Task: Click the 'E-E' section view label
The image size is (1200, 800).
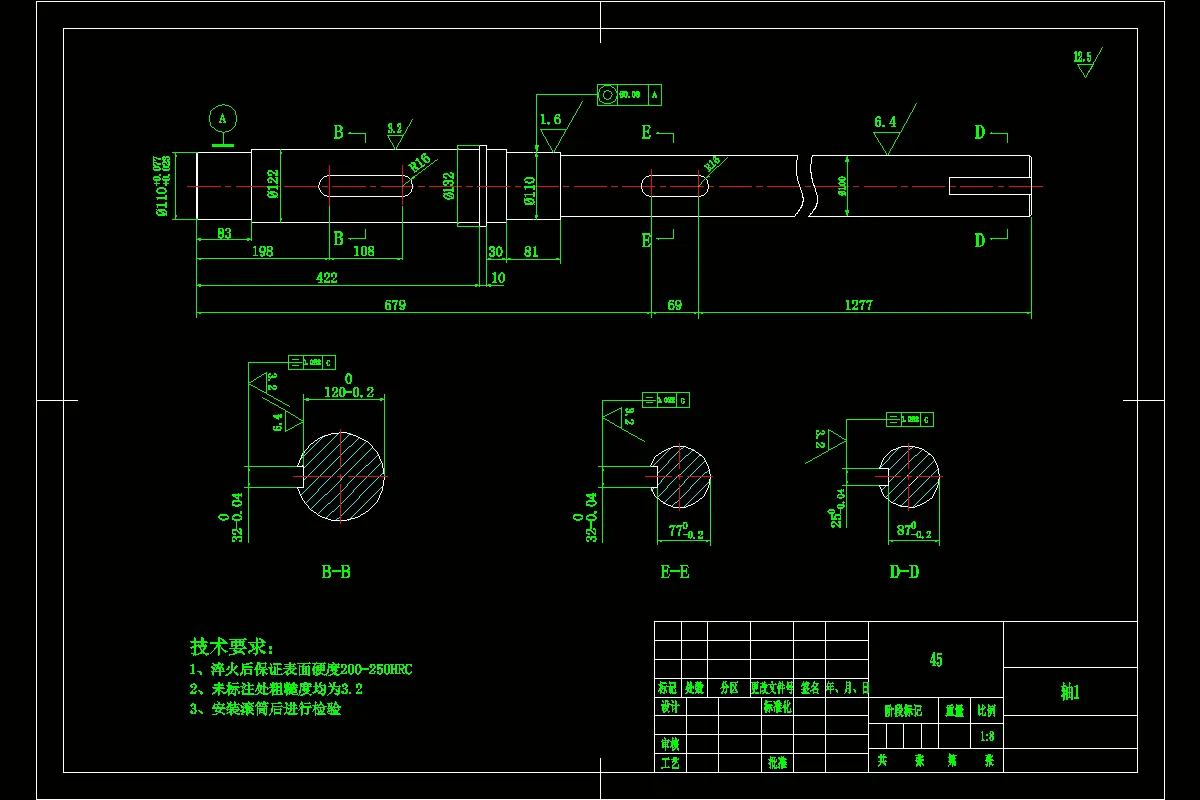Action: click(x=675, y=573)
